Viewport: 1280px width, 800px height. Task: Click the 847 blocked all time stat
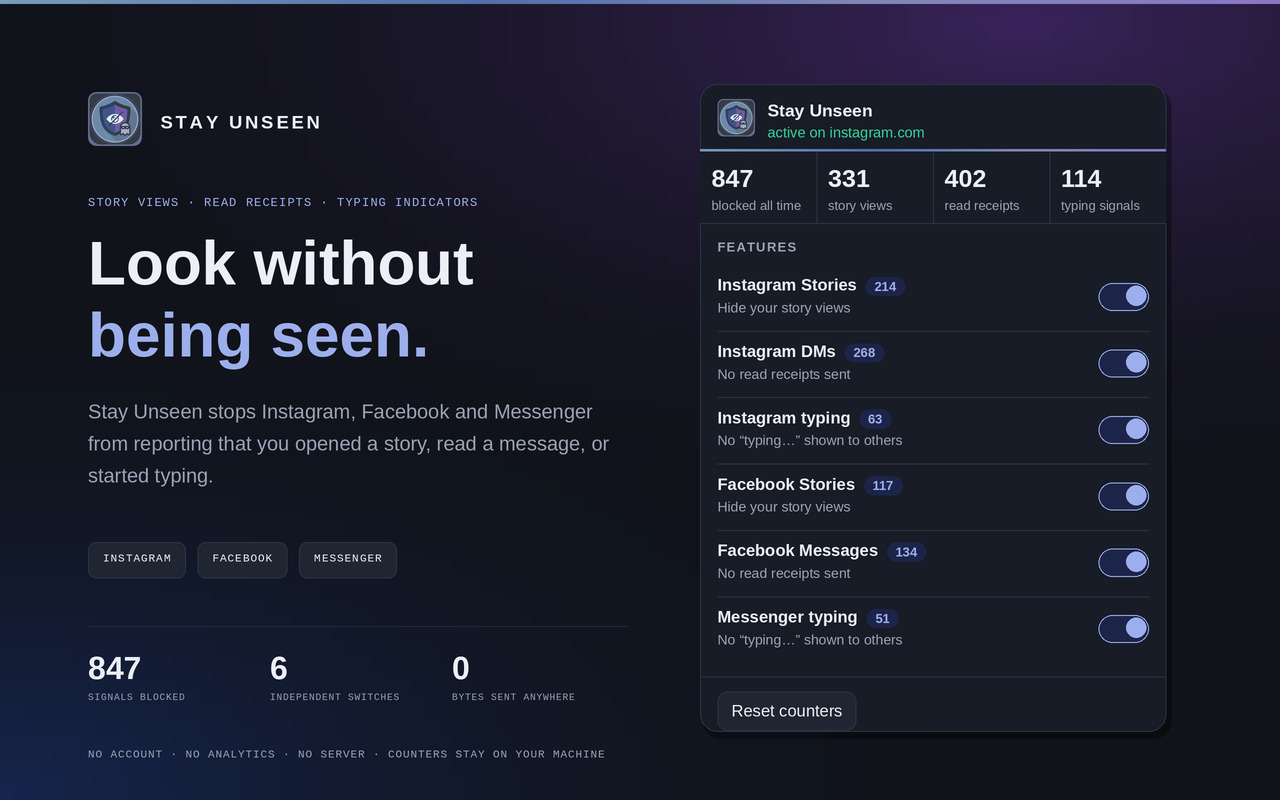(x=758, y=188)
